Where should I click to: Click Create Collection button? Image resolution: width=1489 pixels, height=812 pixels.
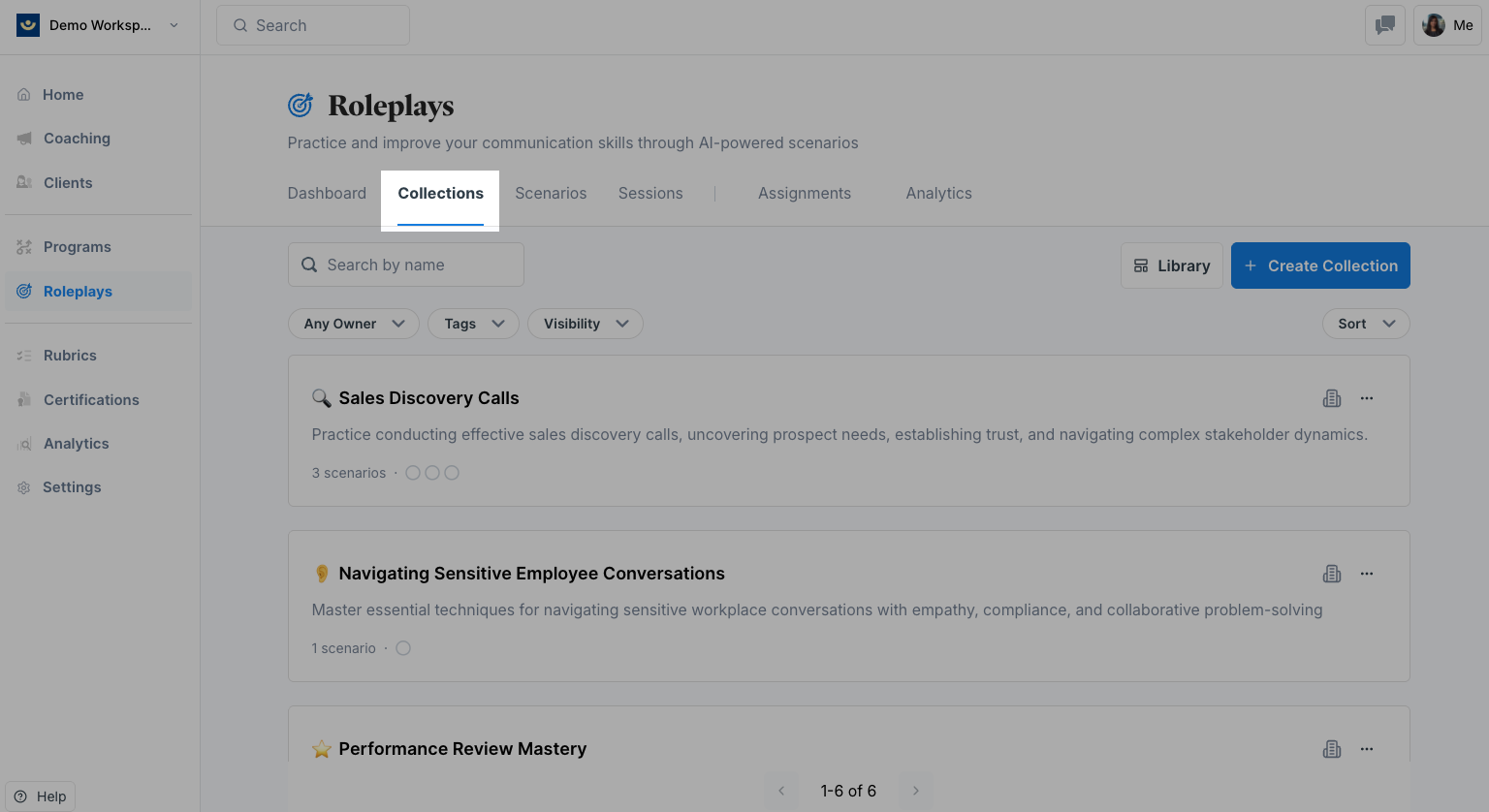click(x=1320, y=265)
